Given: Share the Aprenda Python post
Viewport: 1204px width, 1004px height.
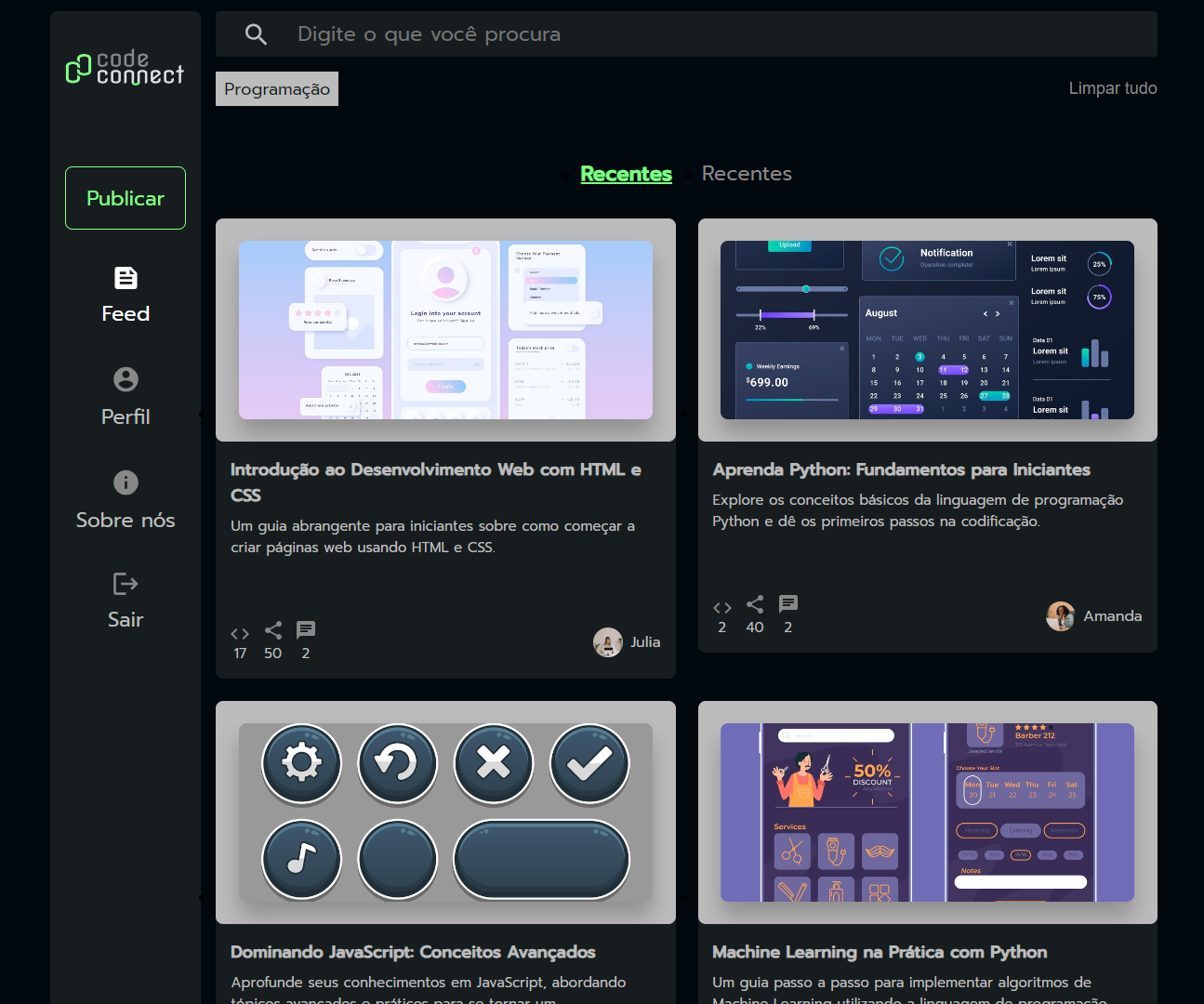Looking at the screenshot, I should (x=755, y=604).
